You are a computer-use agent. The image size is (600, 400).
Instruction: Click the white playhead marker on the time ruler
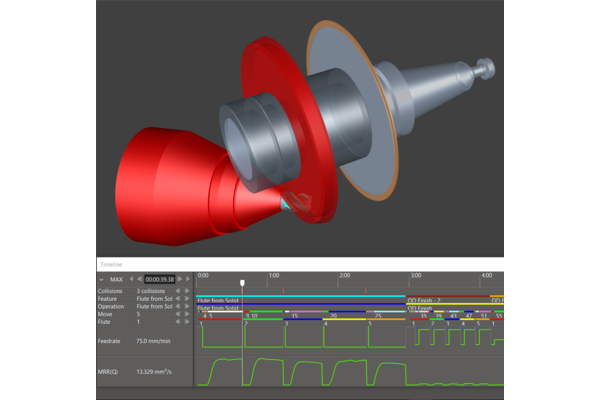click(x=242, y=283)
